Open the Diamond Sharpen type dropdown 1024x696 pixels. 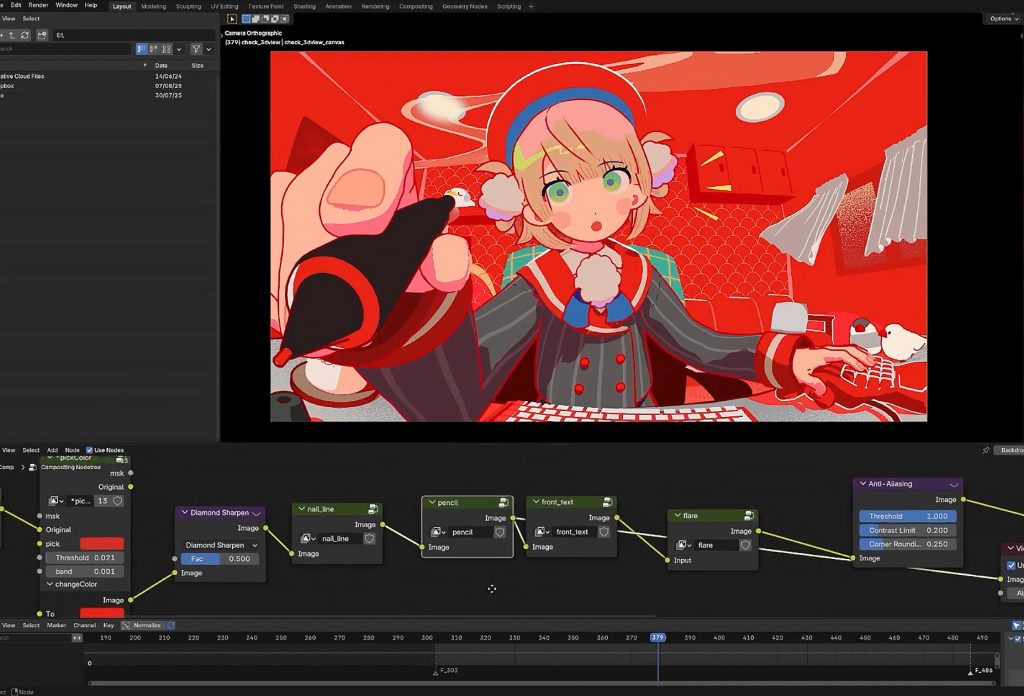coord(220,545)
